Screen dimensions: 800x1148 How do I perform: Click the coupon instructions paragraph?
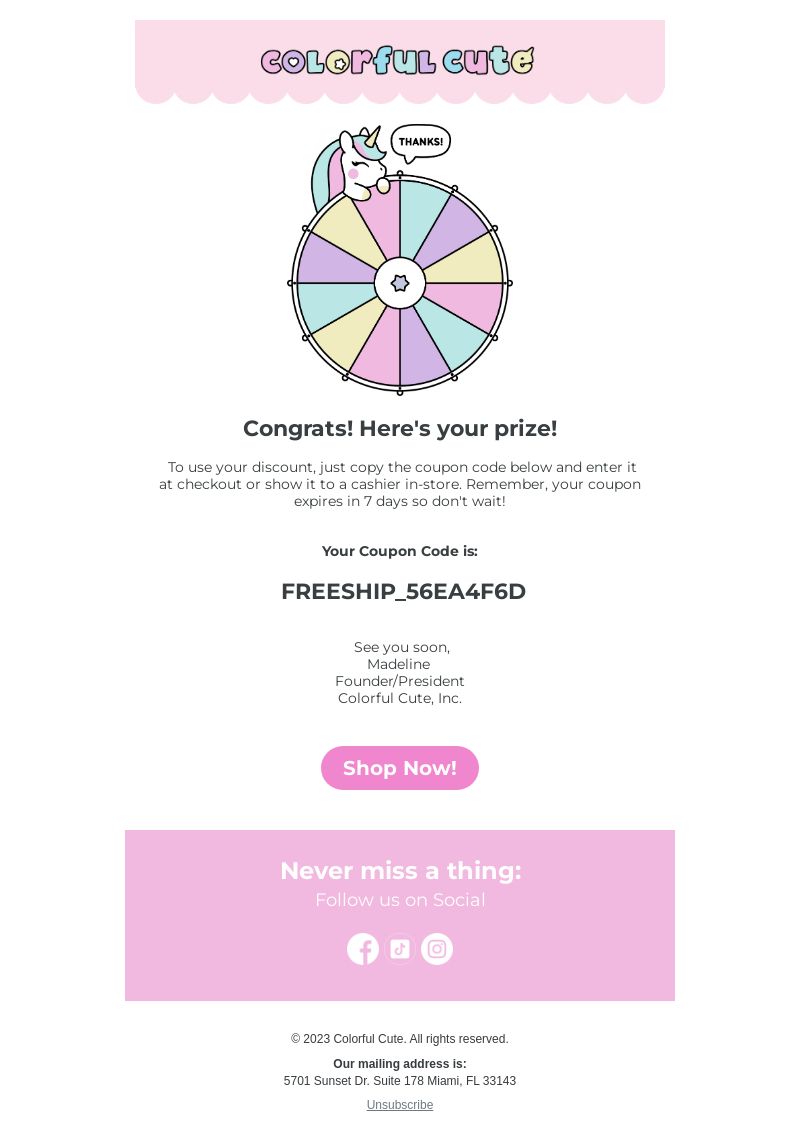(400, 484)
